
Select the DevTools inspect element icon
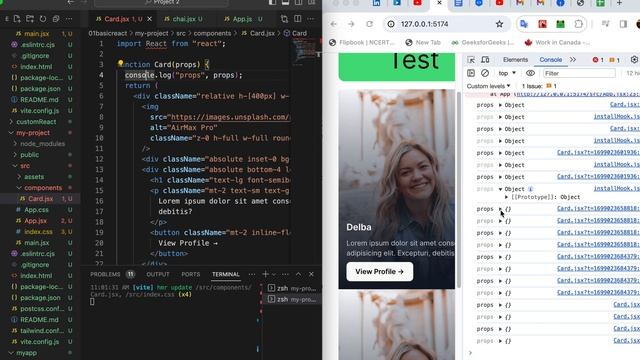tap(471, 60)
